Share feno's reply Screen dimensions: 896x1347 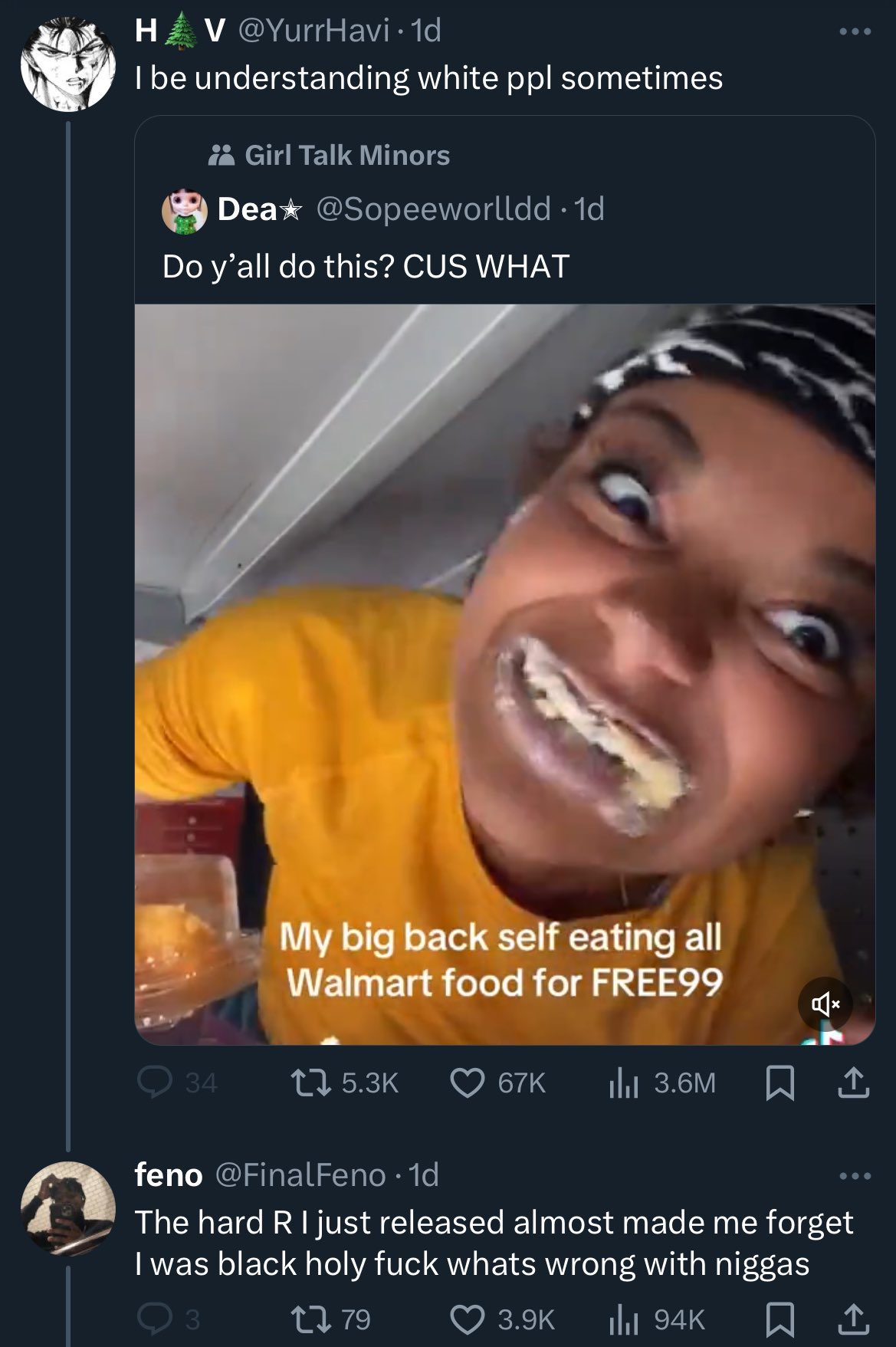(853, 1319)
